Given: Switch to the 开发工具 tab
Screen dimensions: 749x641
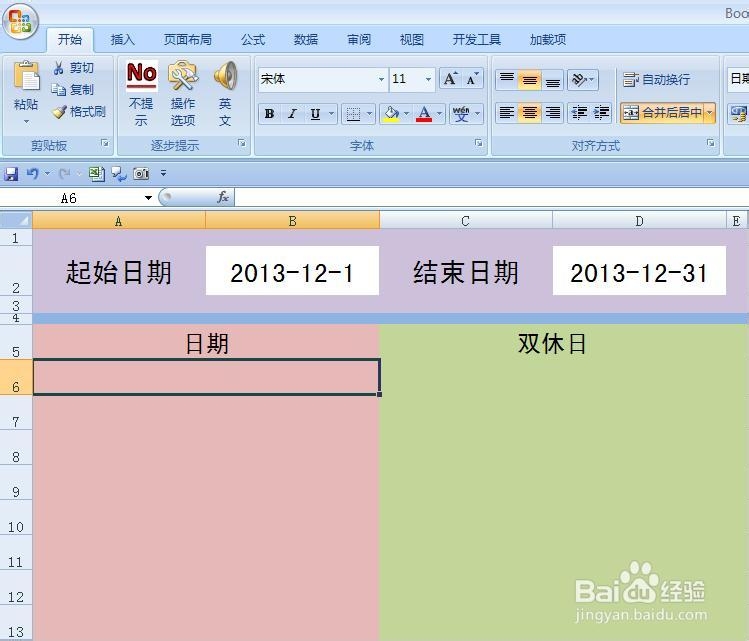Looking at the screenshot, I should (x=476, y=40).
